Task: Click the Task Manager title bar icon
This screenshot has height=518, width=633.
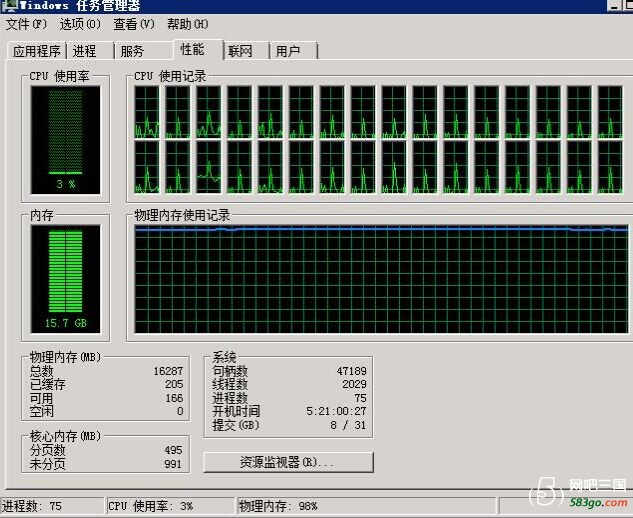Action: pyautogui.click(x=9, y=6)
